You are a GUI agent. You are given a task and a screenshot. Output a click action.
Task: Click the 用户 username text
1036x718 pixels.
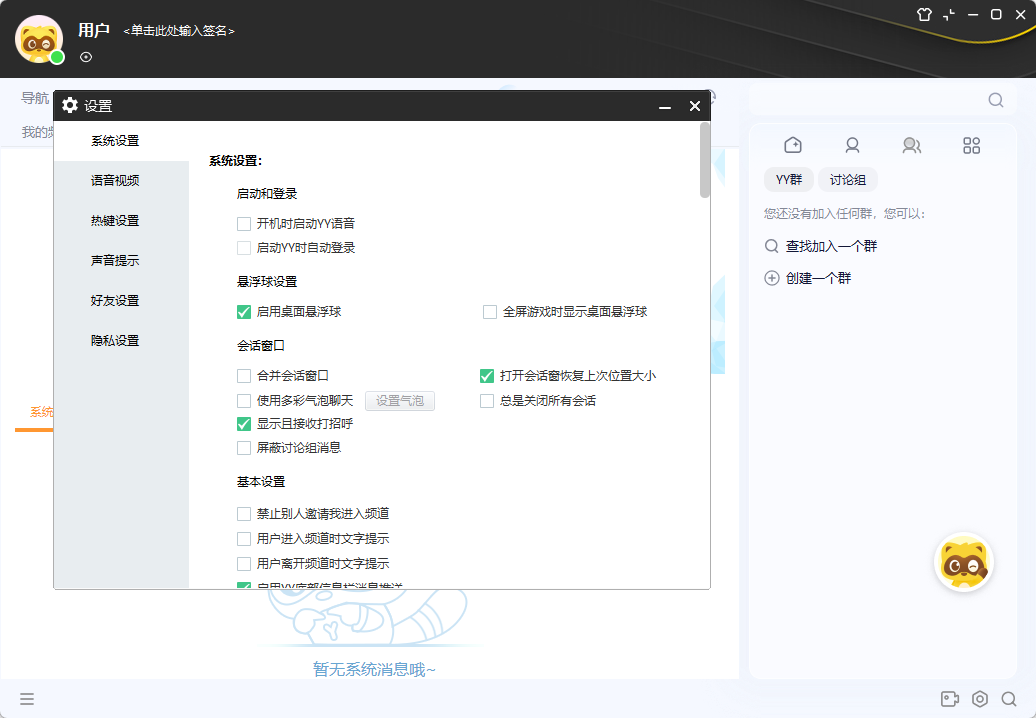[94, 30]
